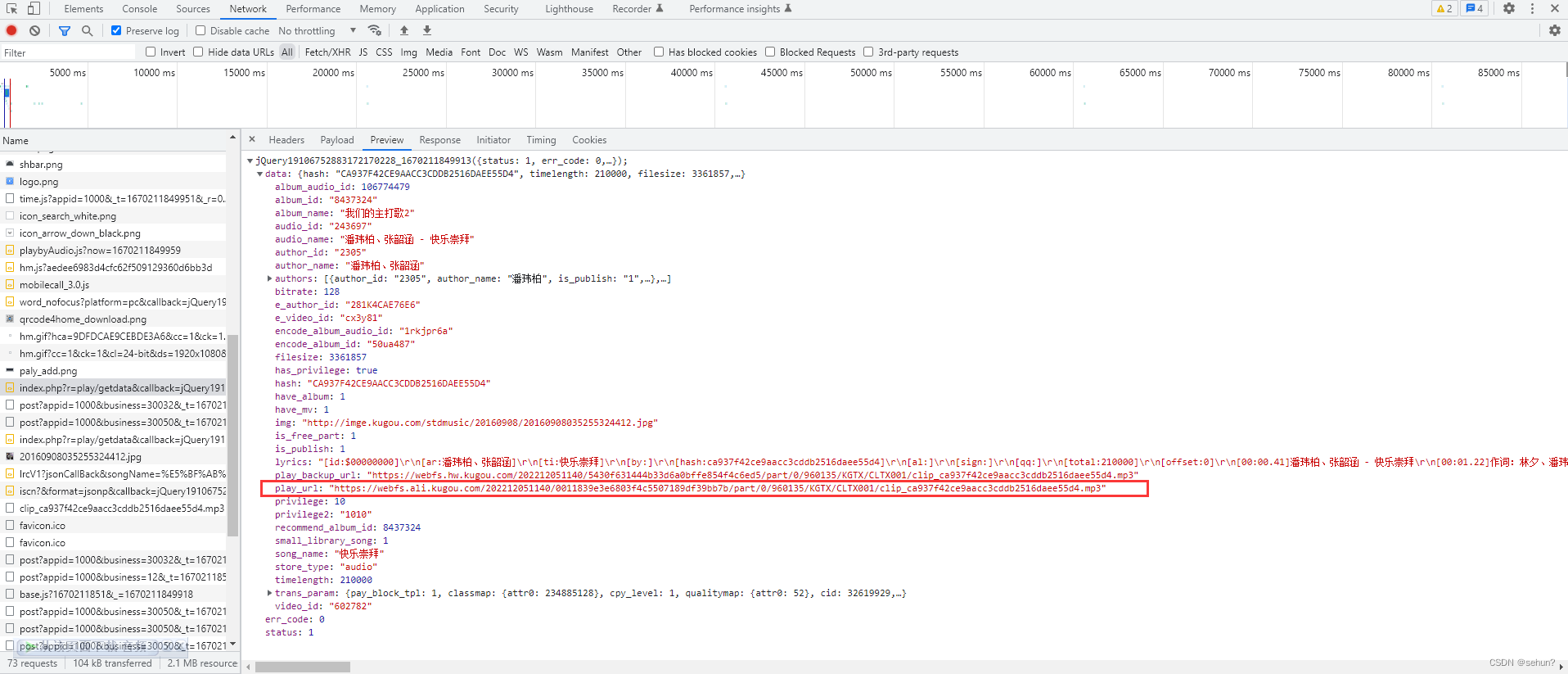Open the No throttling dropdown
This screenshot has width=1568, height=674.
[x=318, y=30]
